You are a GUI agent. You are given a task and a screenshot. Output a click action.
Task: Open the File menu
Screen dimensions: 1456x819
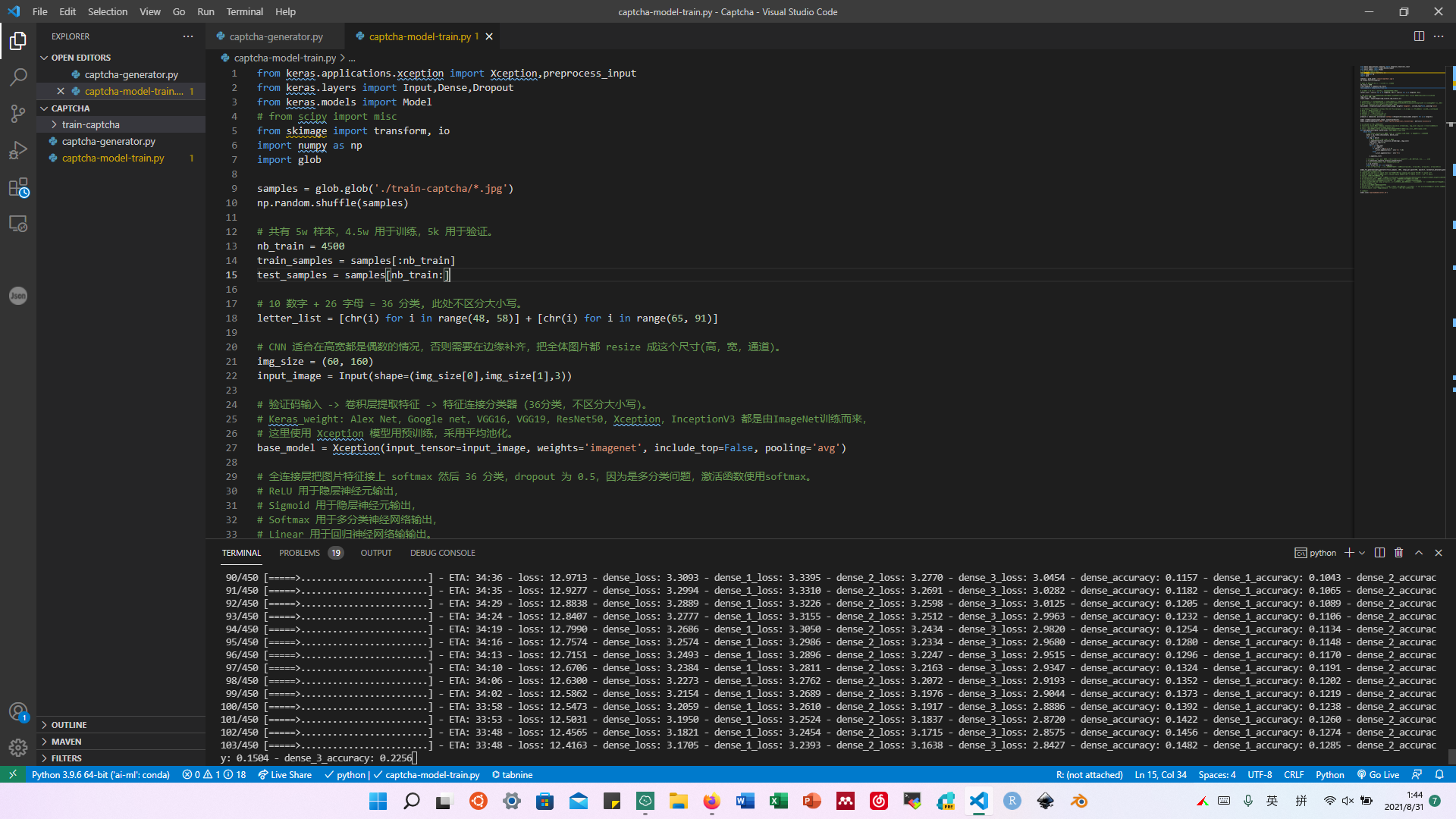coord(39,11)
